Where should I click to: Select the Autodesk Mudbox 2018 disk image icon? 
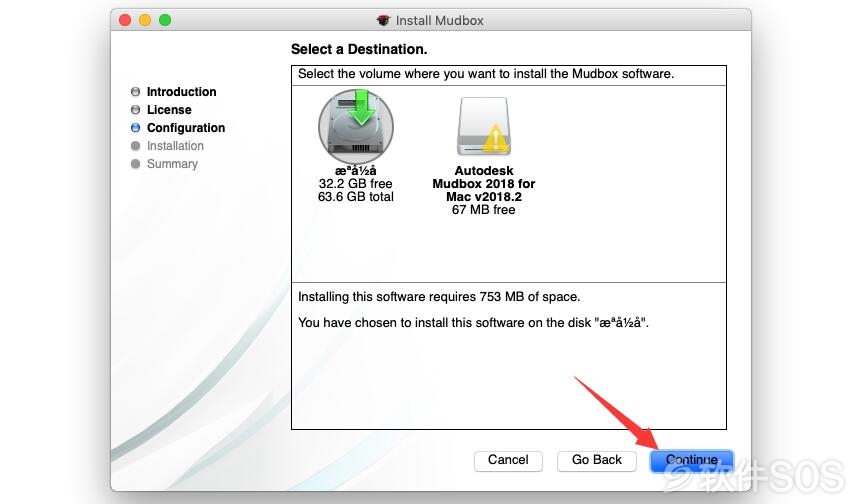pyautogui.click(x=484, y=127)
